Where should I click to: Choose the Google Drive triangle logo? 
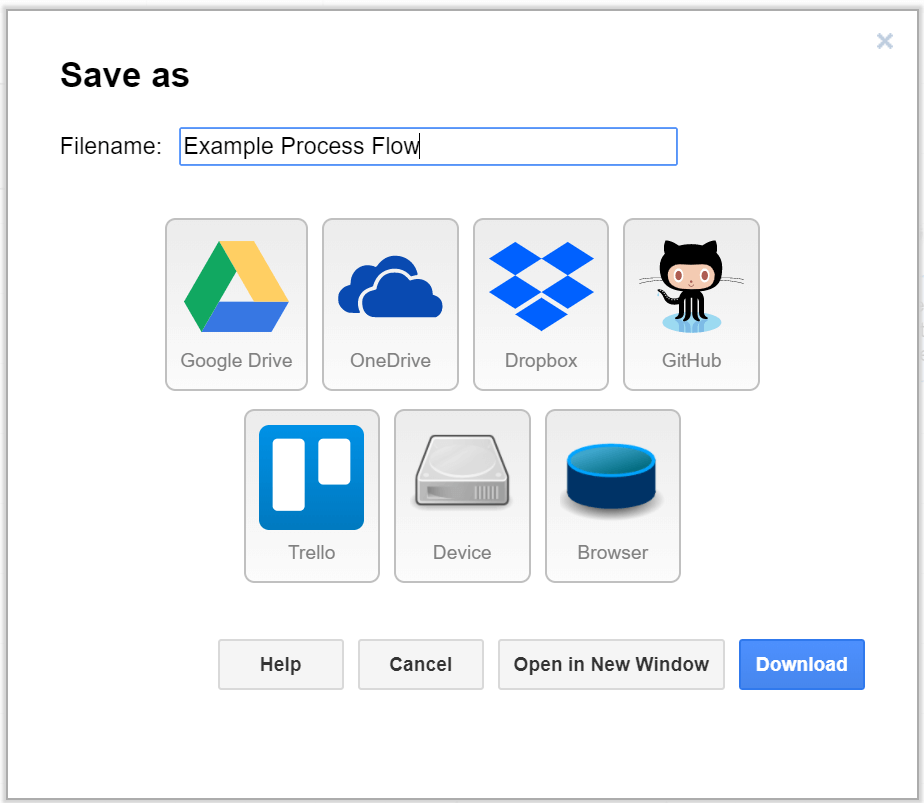236,286
